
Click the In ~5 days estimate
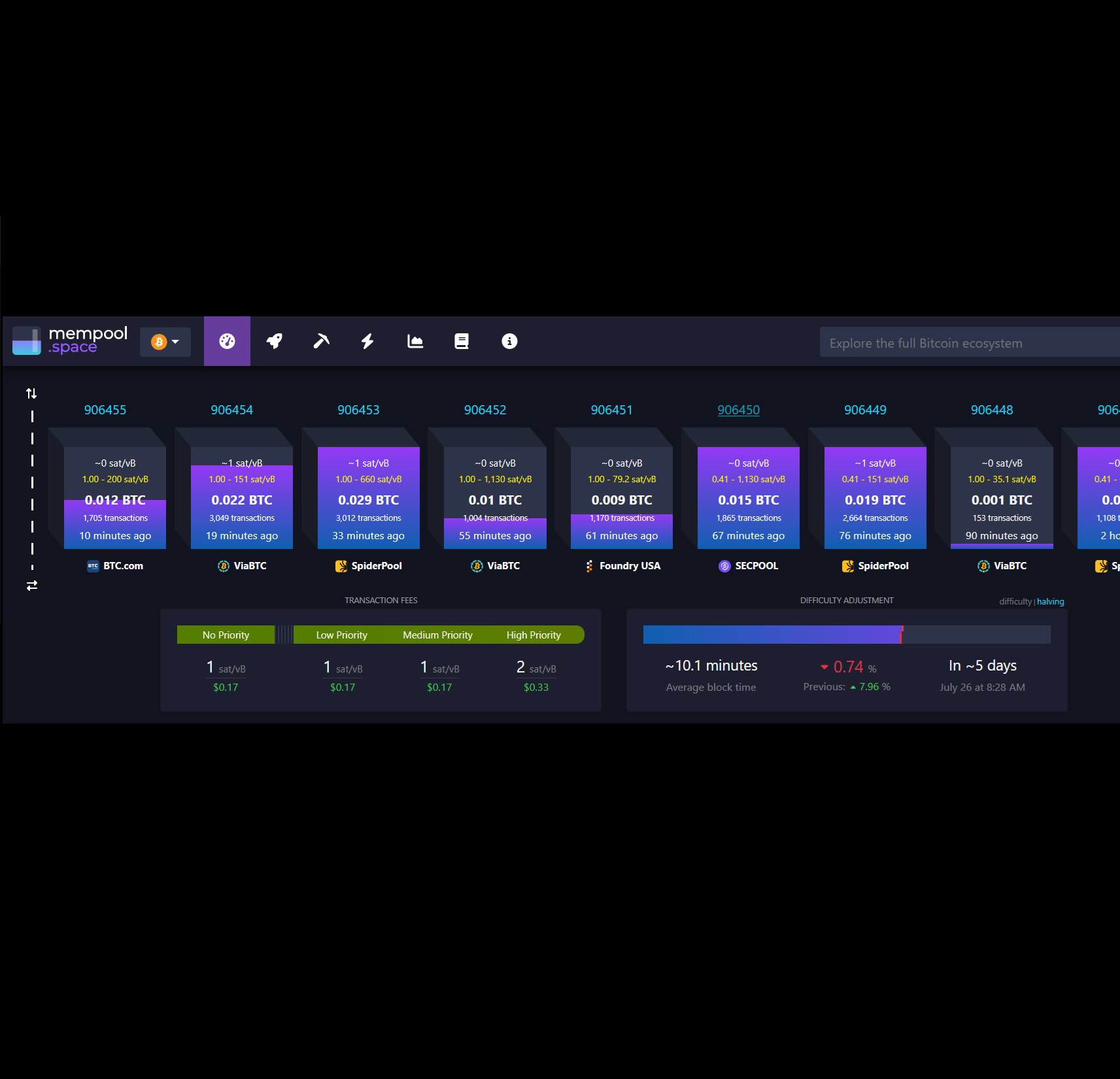point(983,665)
